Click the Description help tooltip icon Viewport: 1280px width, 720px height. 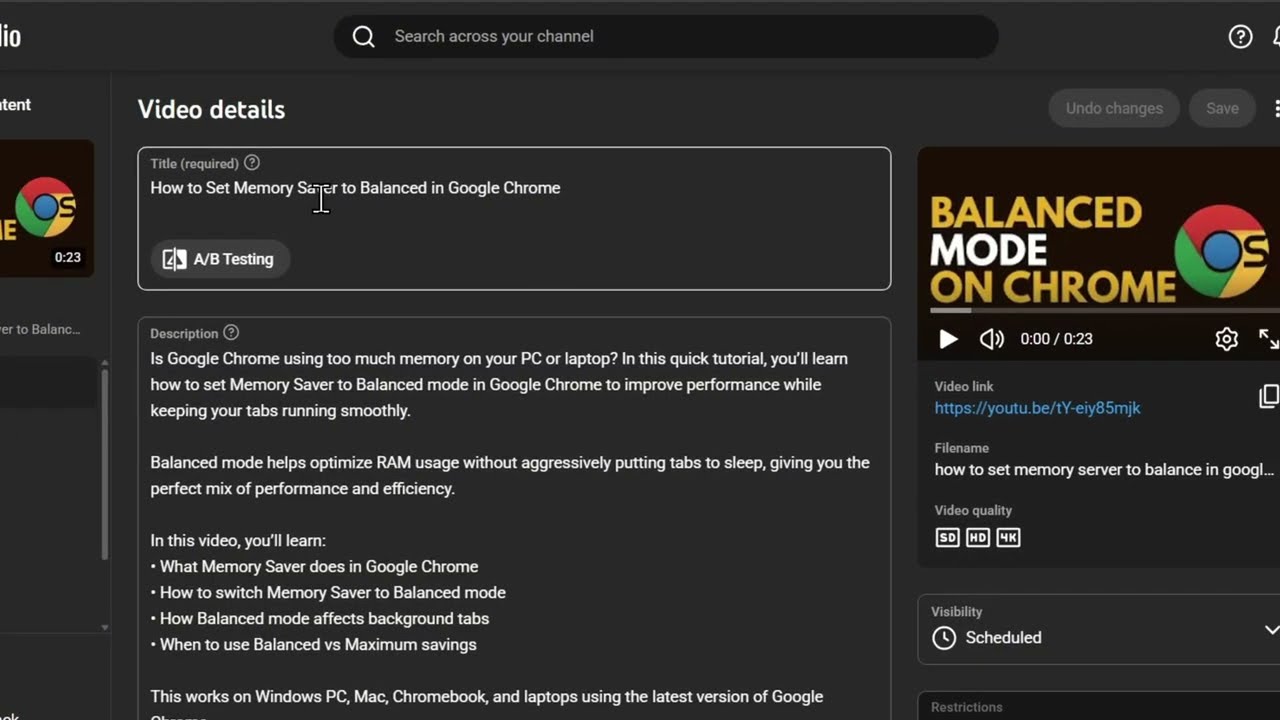point(231,333)
